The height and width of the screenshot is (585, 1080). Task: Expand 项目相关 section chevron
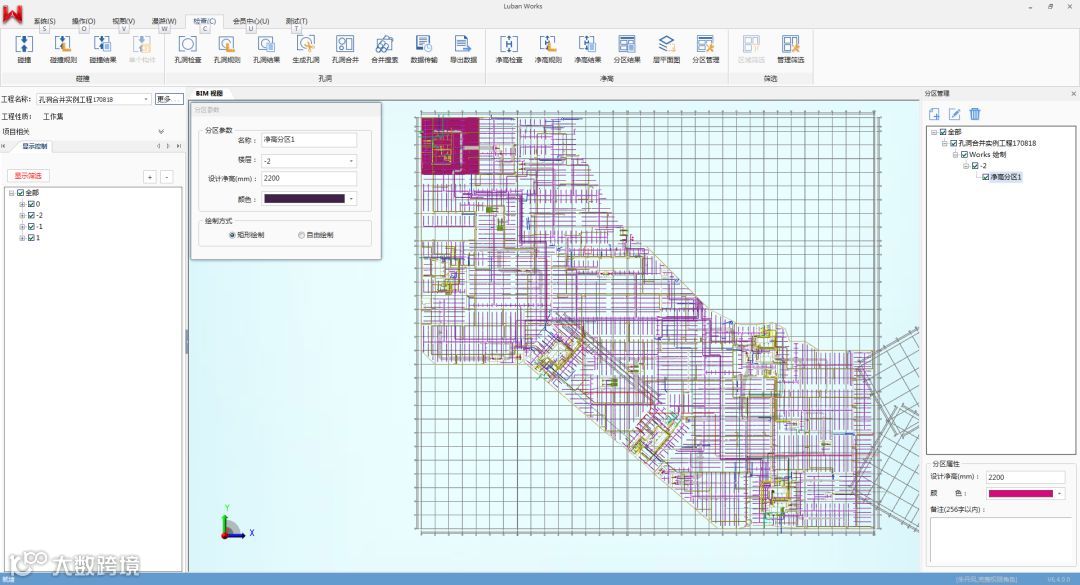161,132
